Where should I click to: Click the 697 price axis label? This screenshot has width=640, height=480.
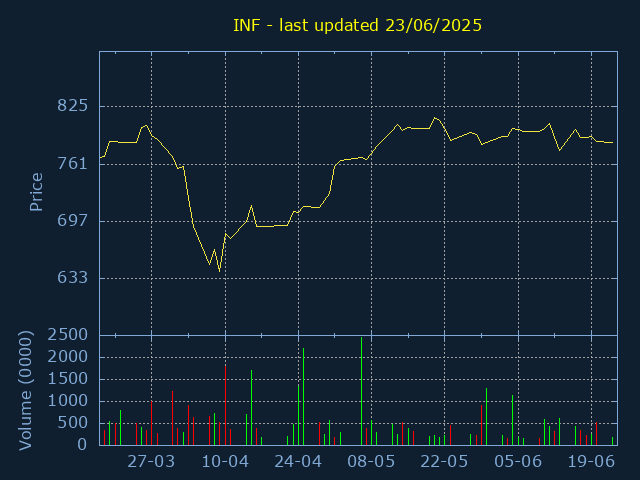click(73, 220)
